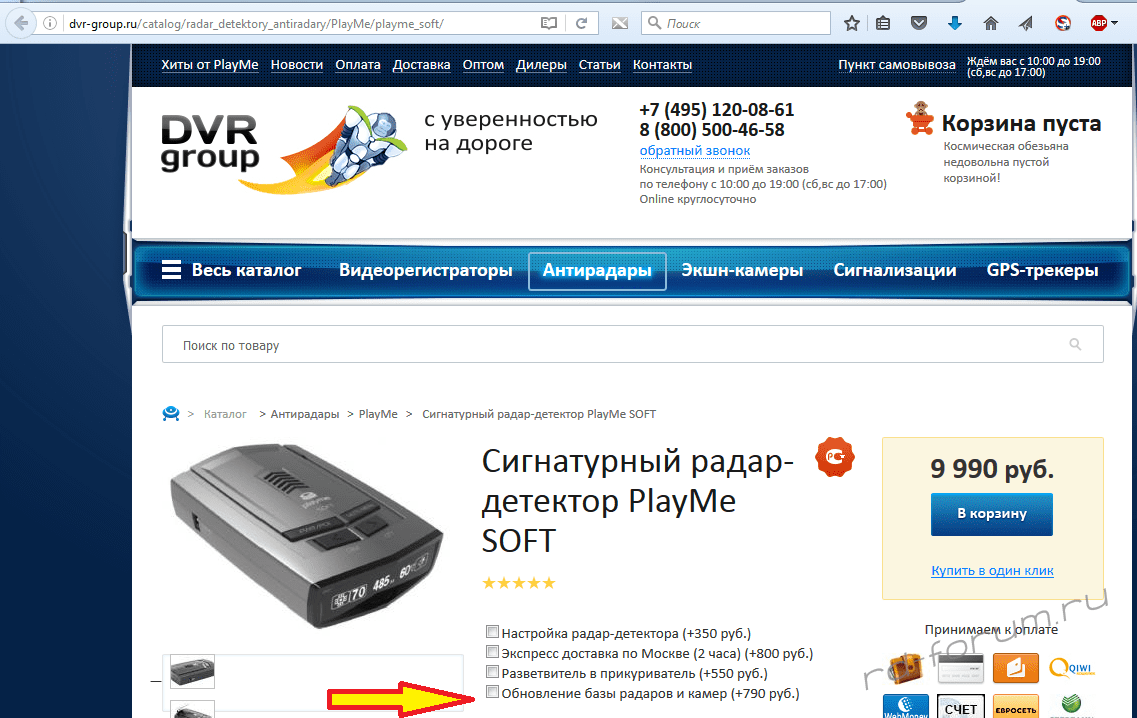Screen dimensions: 1137x718
Task: Click the browser back arrow button
Action: point(20,22)
